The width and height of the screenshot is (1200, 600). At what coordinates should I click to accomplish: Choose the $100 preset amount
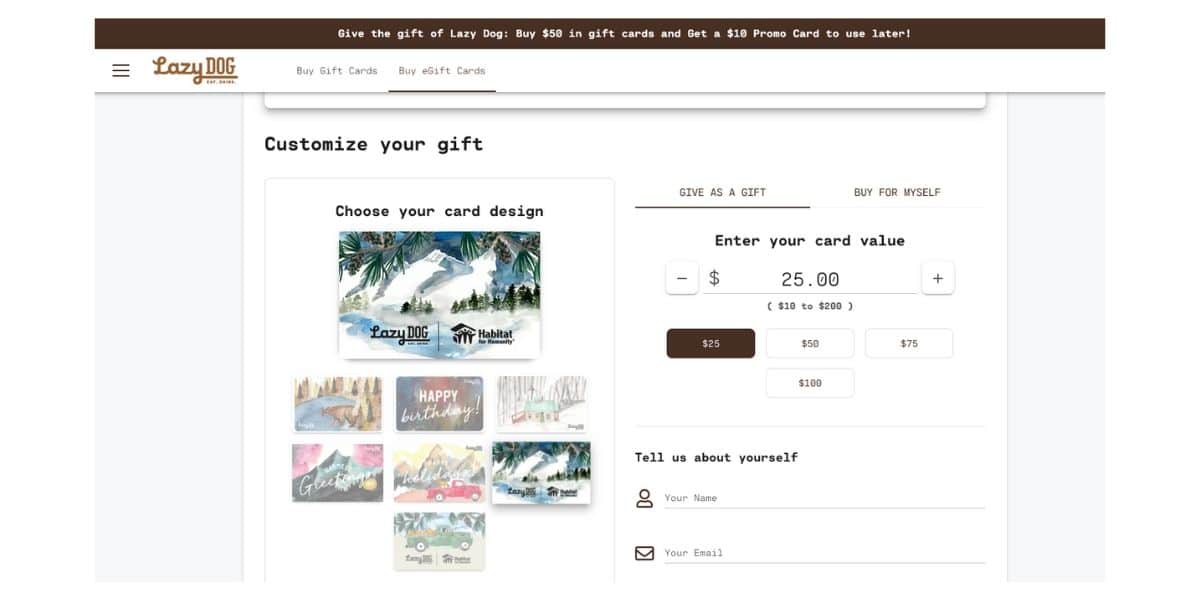(x=810, y=383)
